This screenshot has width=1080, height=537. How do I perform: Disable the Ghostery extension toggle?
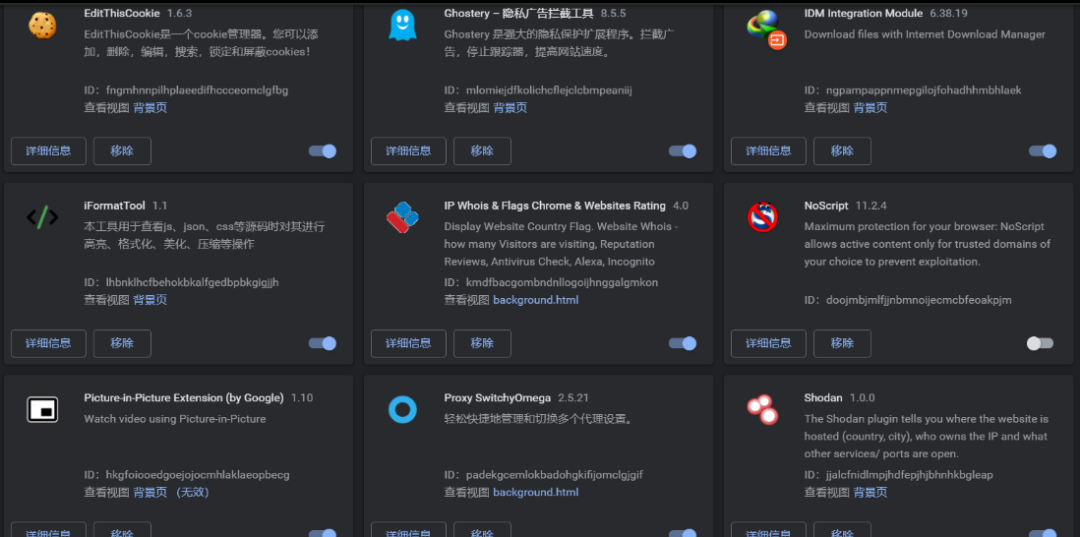pyautogui.click(x=683, y=151)
